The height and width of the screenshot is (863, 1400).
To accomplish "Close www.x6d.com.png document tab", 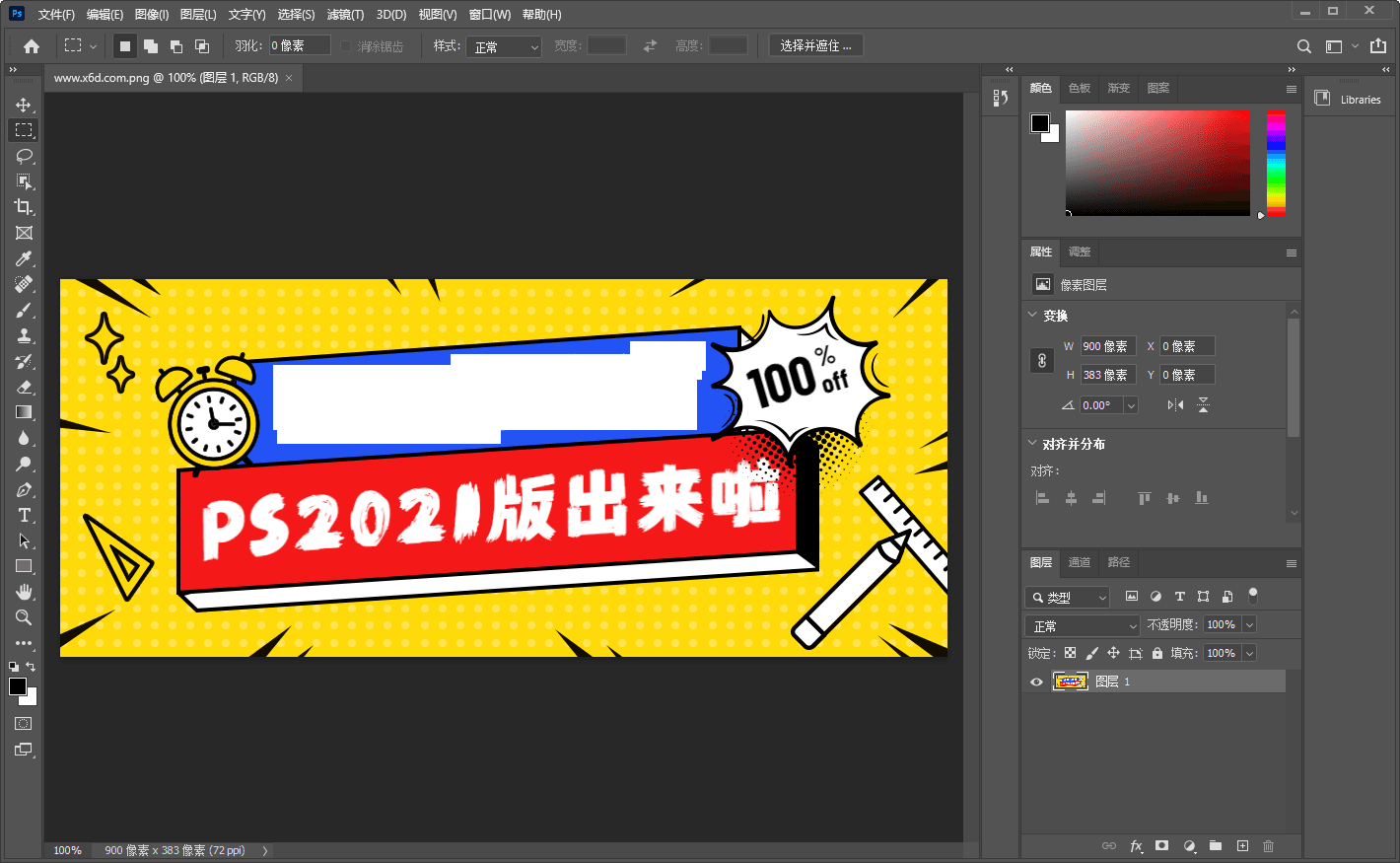I will [289, 78].
